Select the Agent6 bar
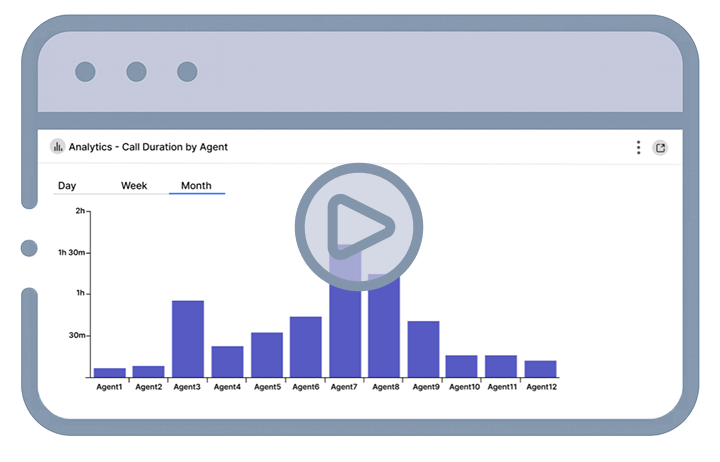 point(306,346)
